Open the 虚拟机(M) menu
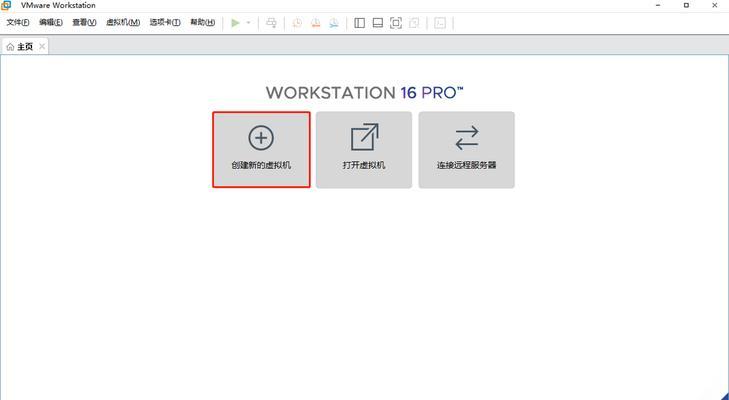 point(123,22)
